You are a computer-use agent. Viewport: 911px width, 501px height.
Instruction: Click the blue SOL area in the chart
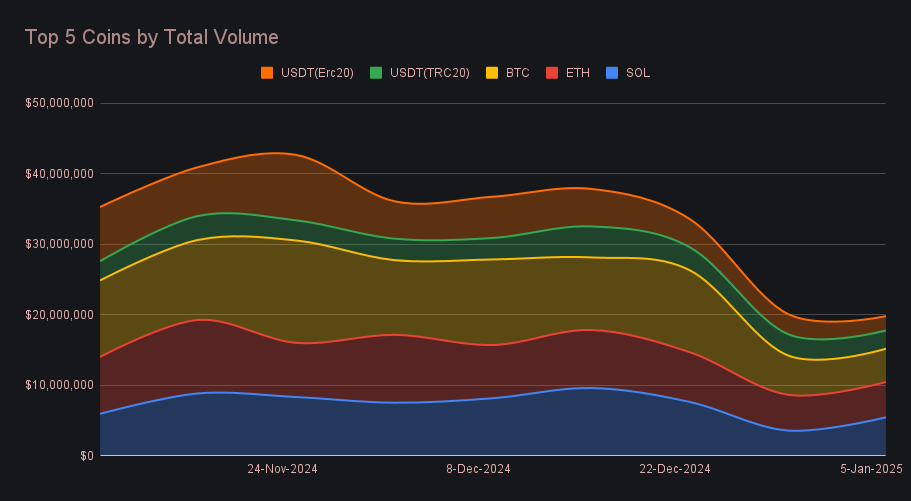(x=400, y=430)
